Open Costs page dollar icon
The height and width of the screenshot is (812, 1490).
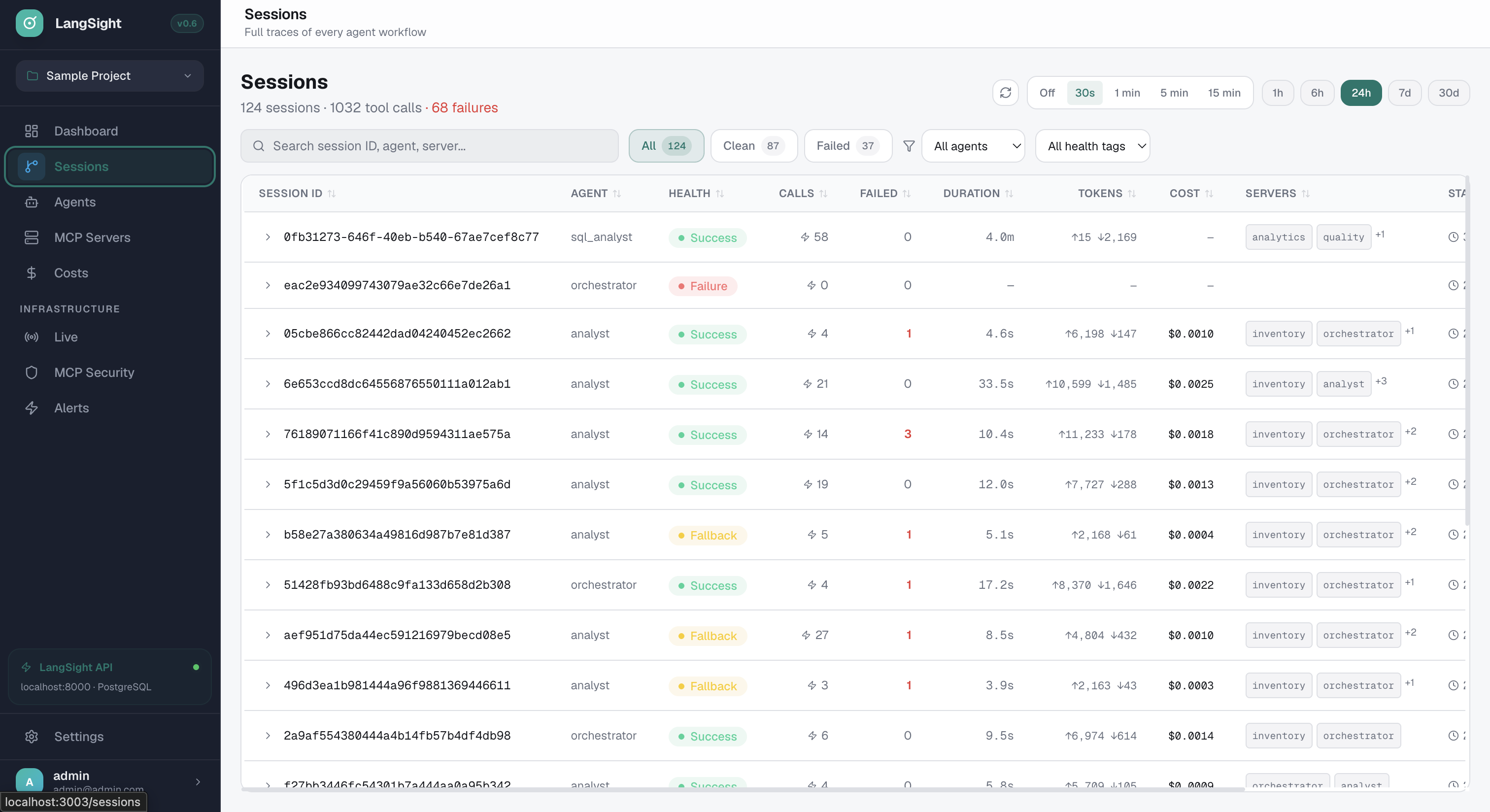tap(32, 273)
